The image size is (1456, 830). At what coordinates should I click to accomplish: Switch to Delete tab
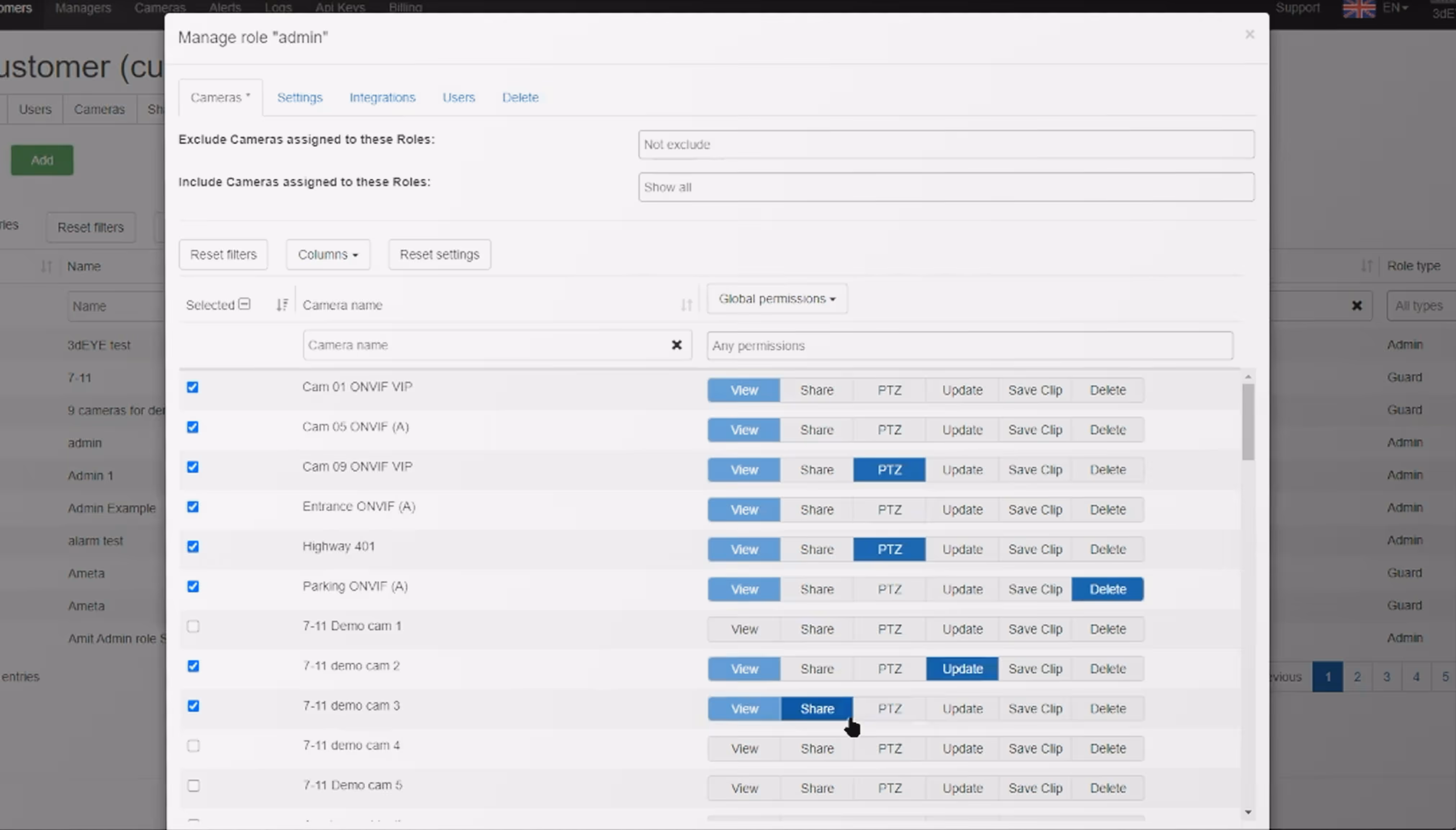pyautogui.click(x=521, y=98)
